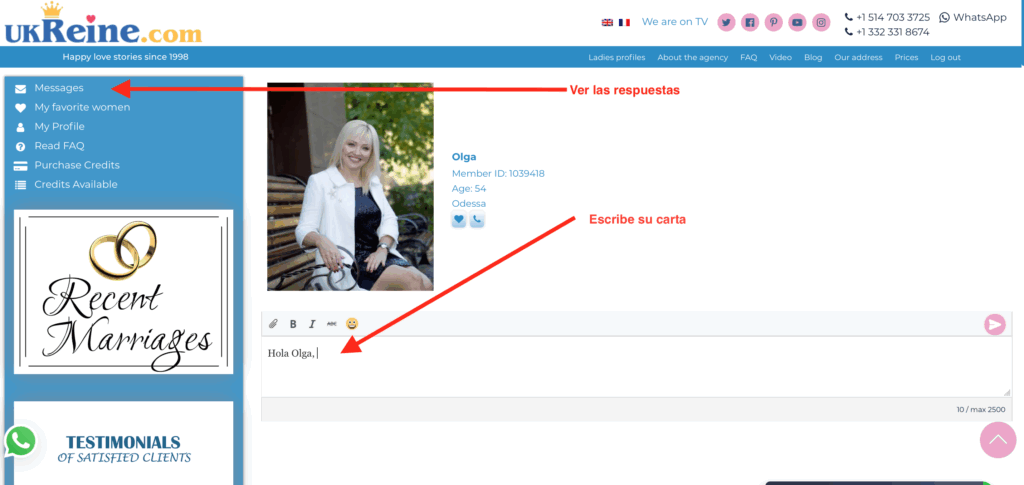This screenshot has width=1024, height=485.
Task: Click the pink scroll-to-top arrow button
Action: pyautogui.click(x=998, y=439)
